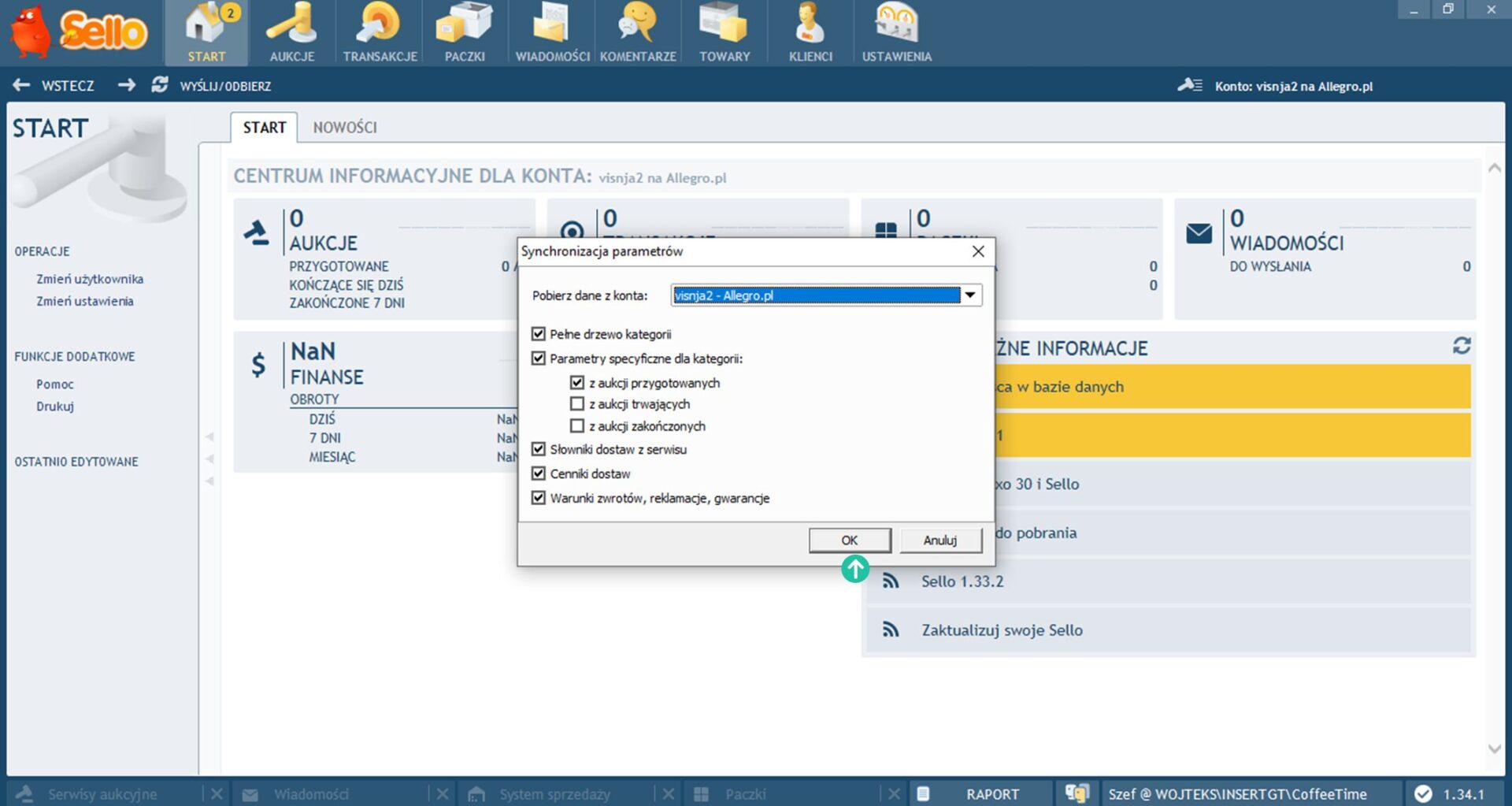Click OSTATNIO EDYTOWANE sidebar header
Screen dimensions: 1512x806
pyautogui.click(x=76, y=462)
